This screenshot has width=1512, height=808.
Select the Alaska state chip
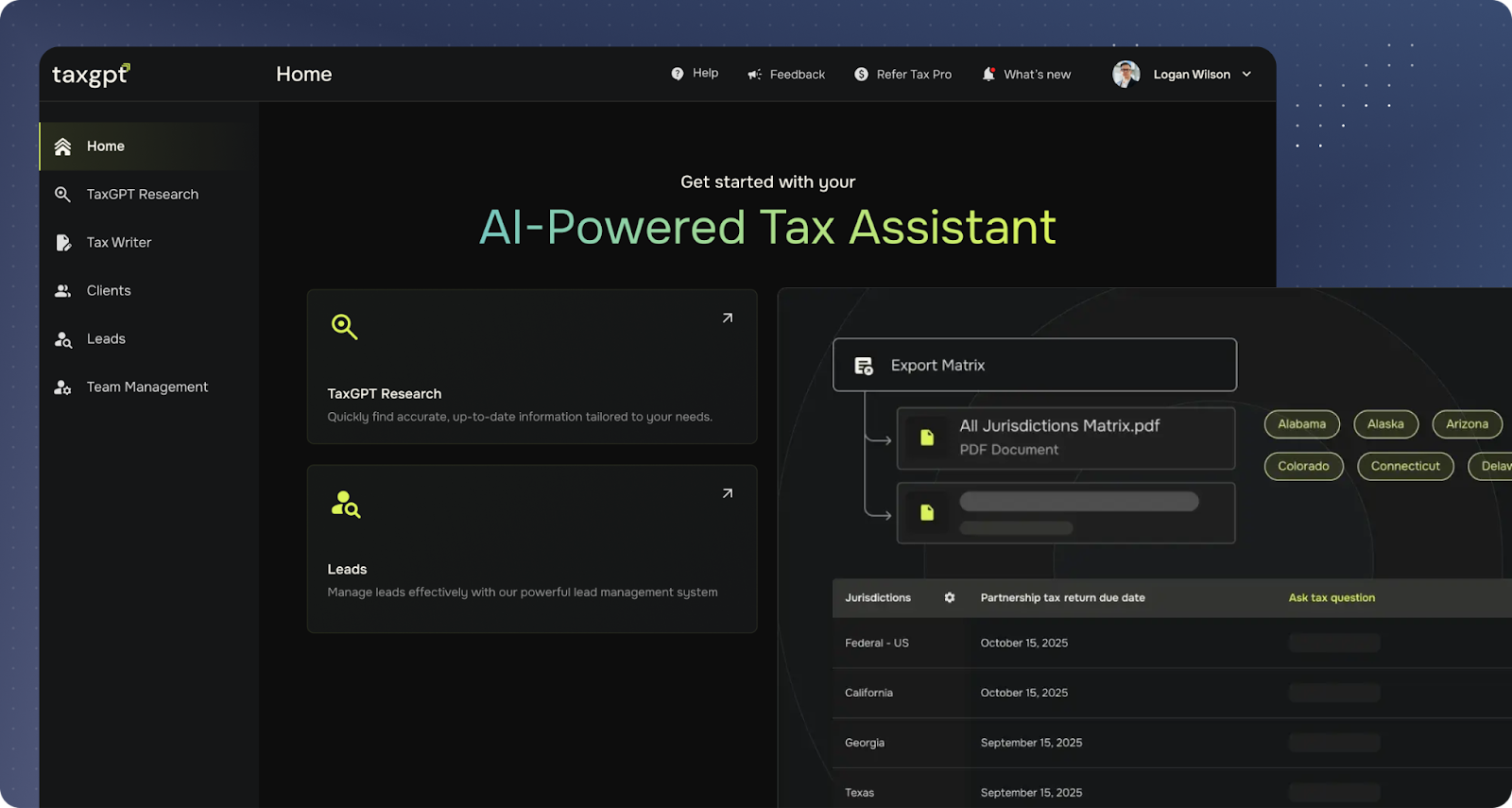[1385, 424]
